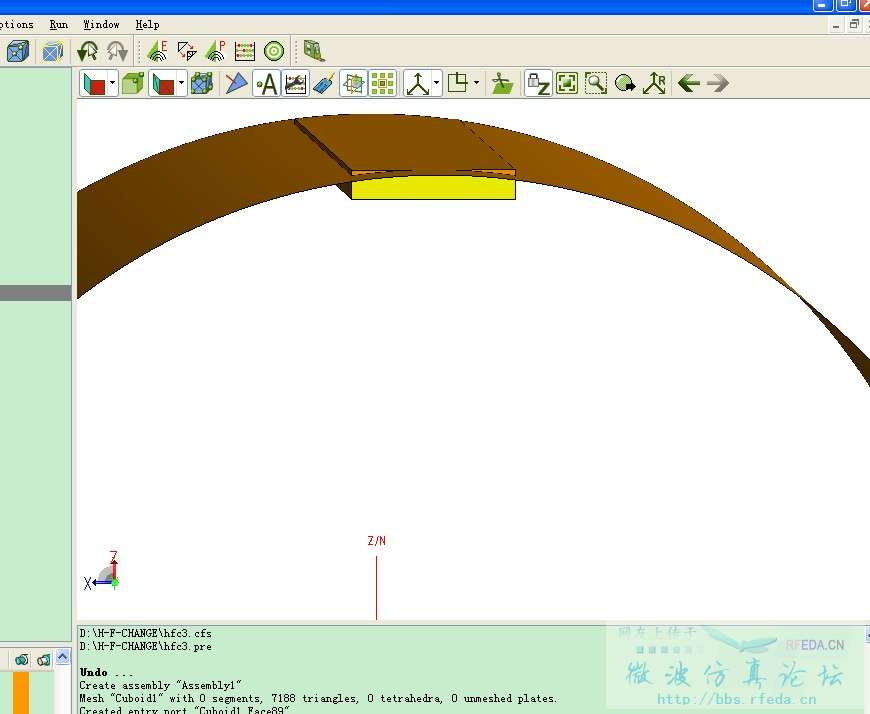Click the green concentric target icon

(x=274, y=51)
